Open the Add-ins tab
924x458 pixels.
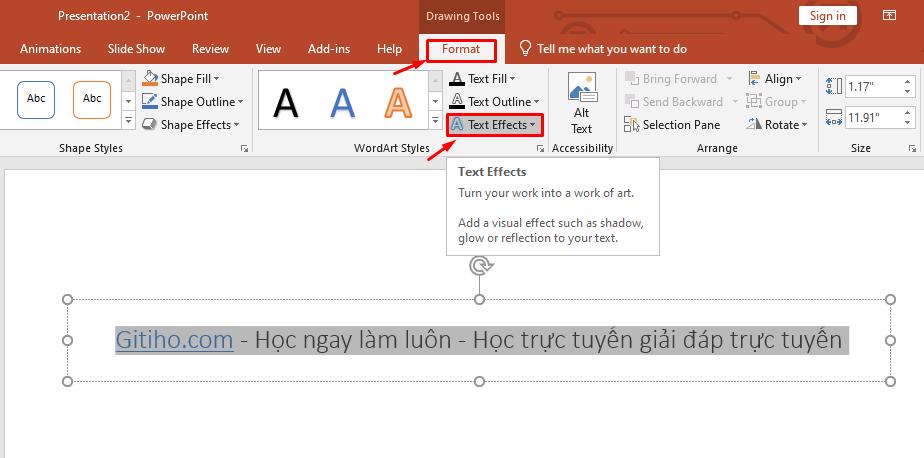[x=329, y=50]
